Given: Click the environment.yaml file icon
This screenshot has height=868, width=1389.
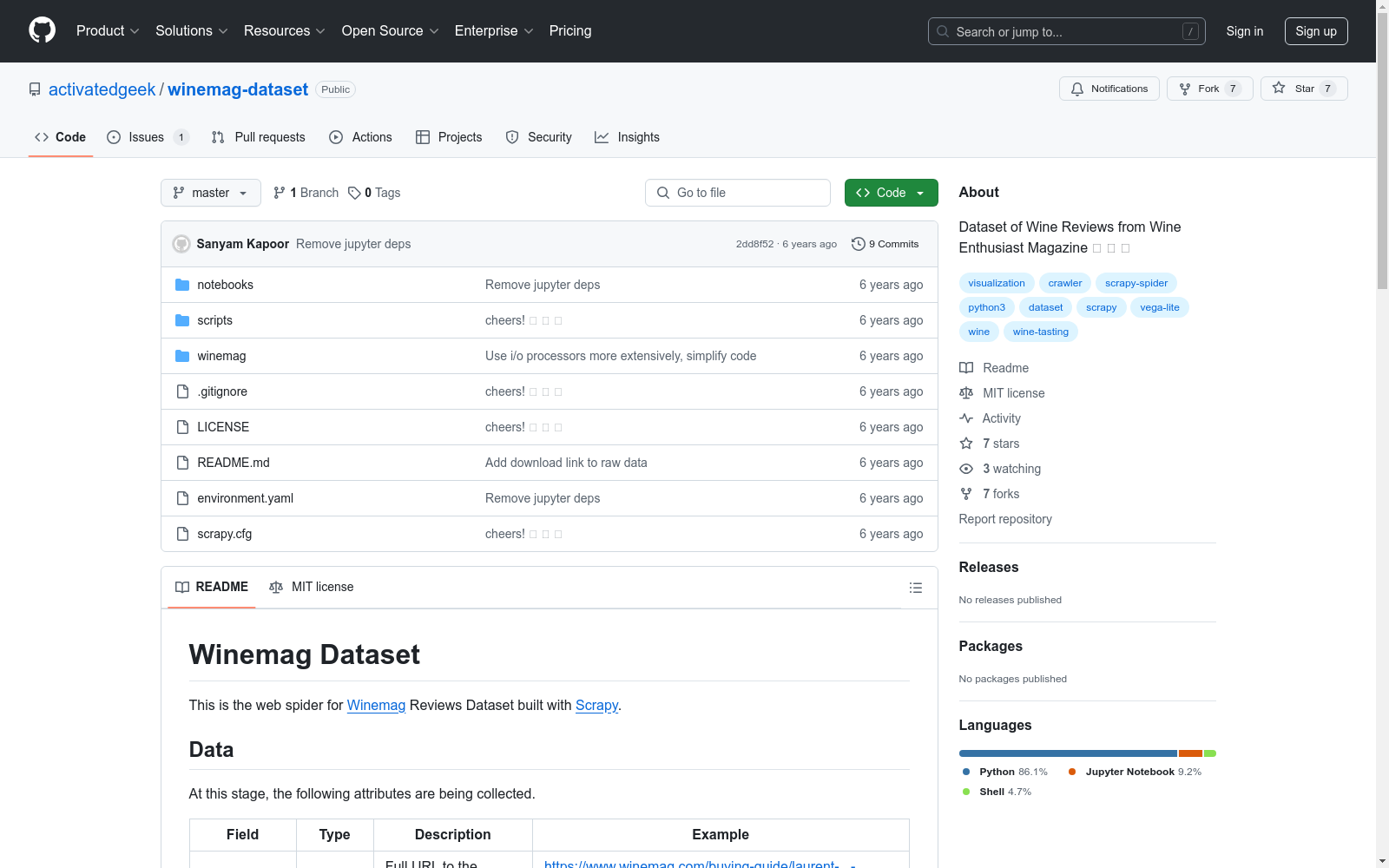Looking at the screenshot, I should click(182, 498).
